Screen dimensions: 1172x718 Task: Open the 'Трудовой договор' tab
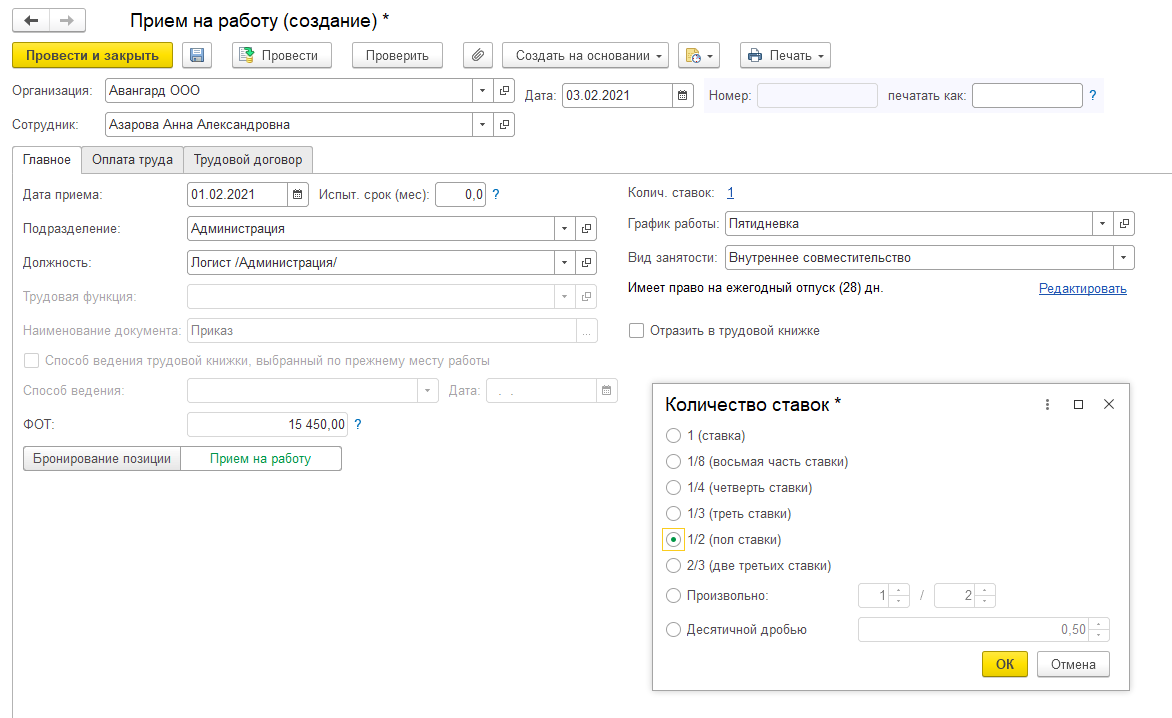coord(249,160)
